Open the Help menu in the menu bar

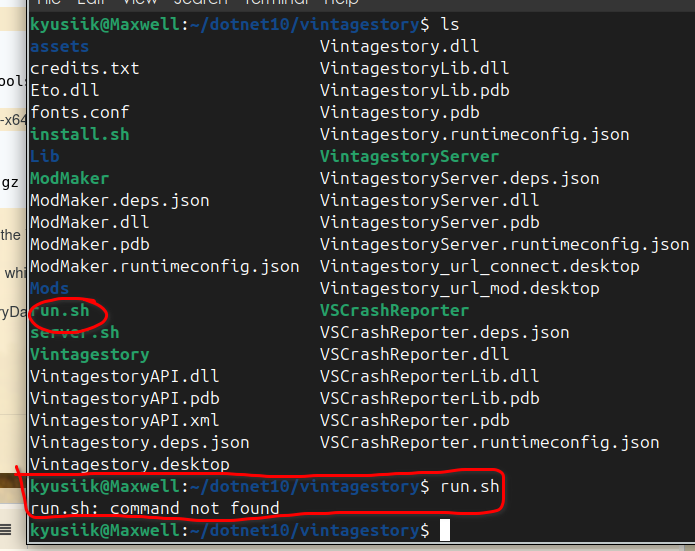[341, 3]
